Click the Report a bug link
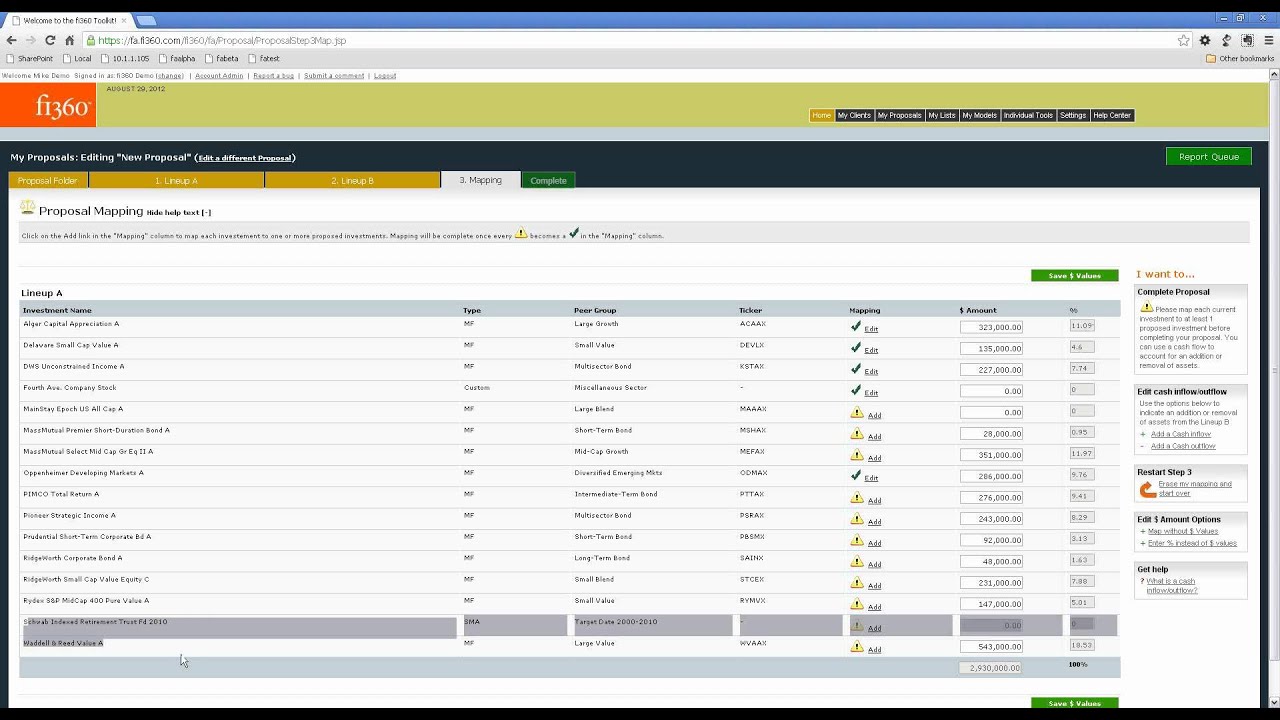 tap(273, 76)
